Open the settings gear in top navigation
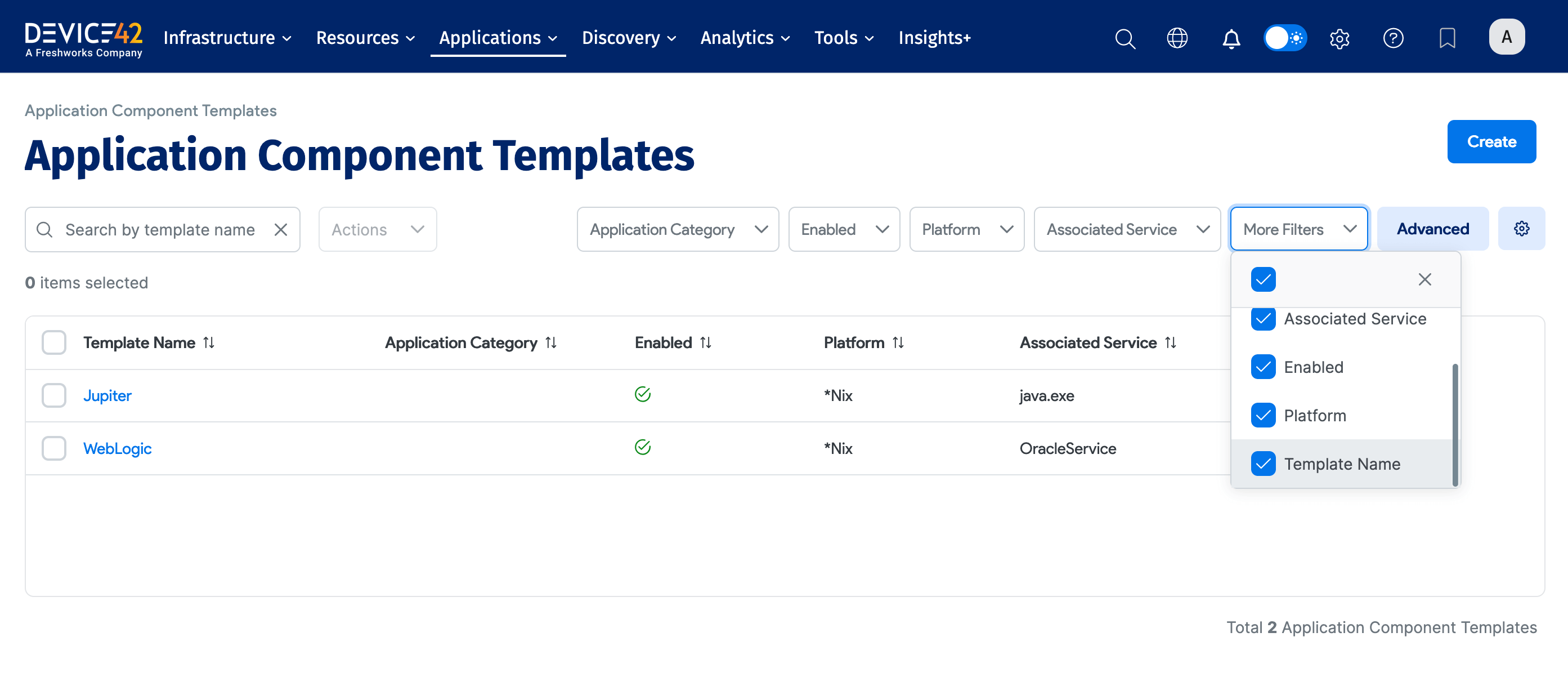The height and width of the screenshot is (677, 1568). (1339, 38)
